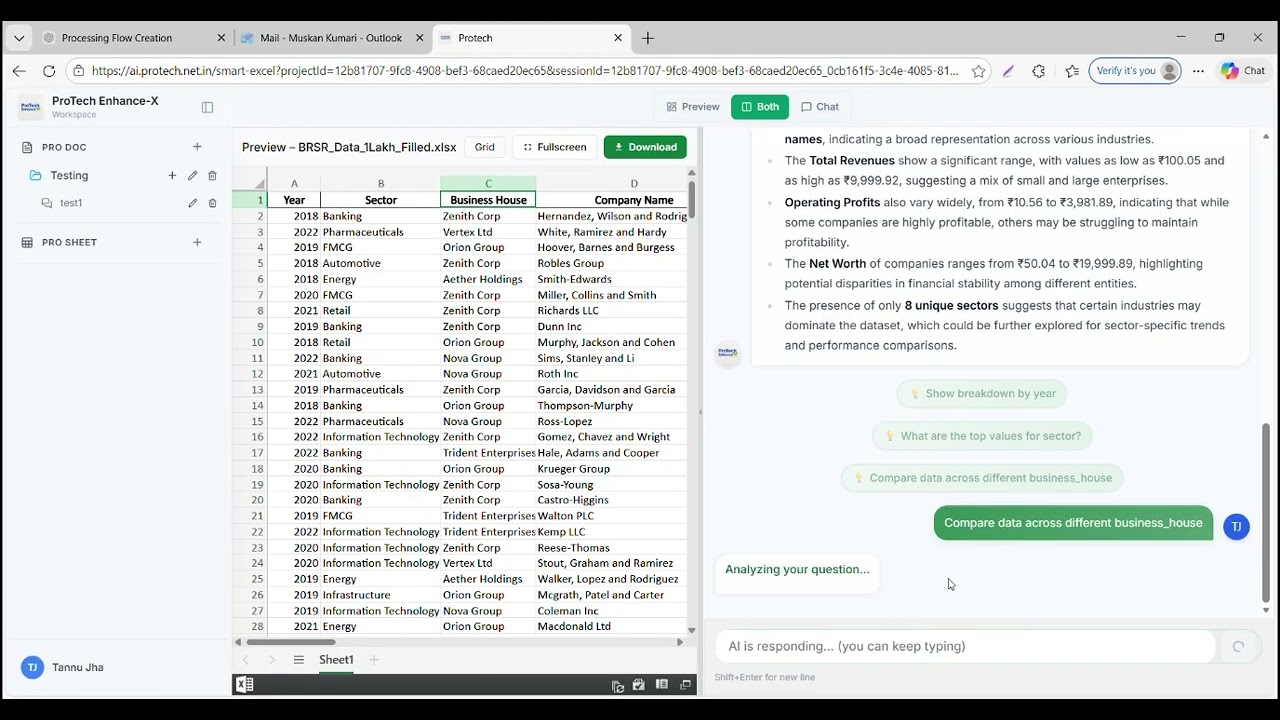Select the Sheet1 tab
The height and width of the screenshot is (720, 1280).
point(336,660)
